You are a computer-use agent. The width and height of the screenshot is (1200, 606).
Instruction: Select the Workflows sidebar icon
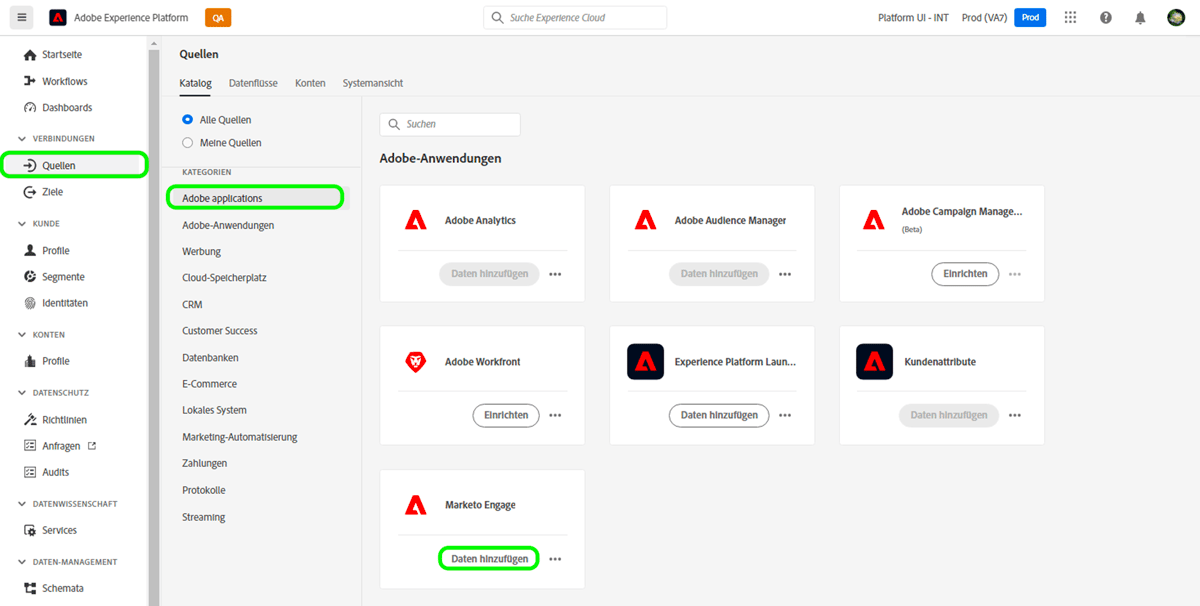click(x=30, y=81)
